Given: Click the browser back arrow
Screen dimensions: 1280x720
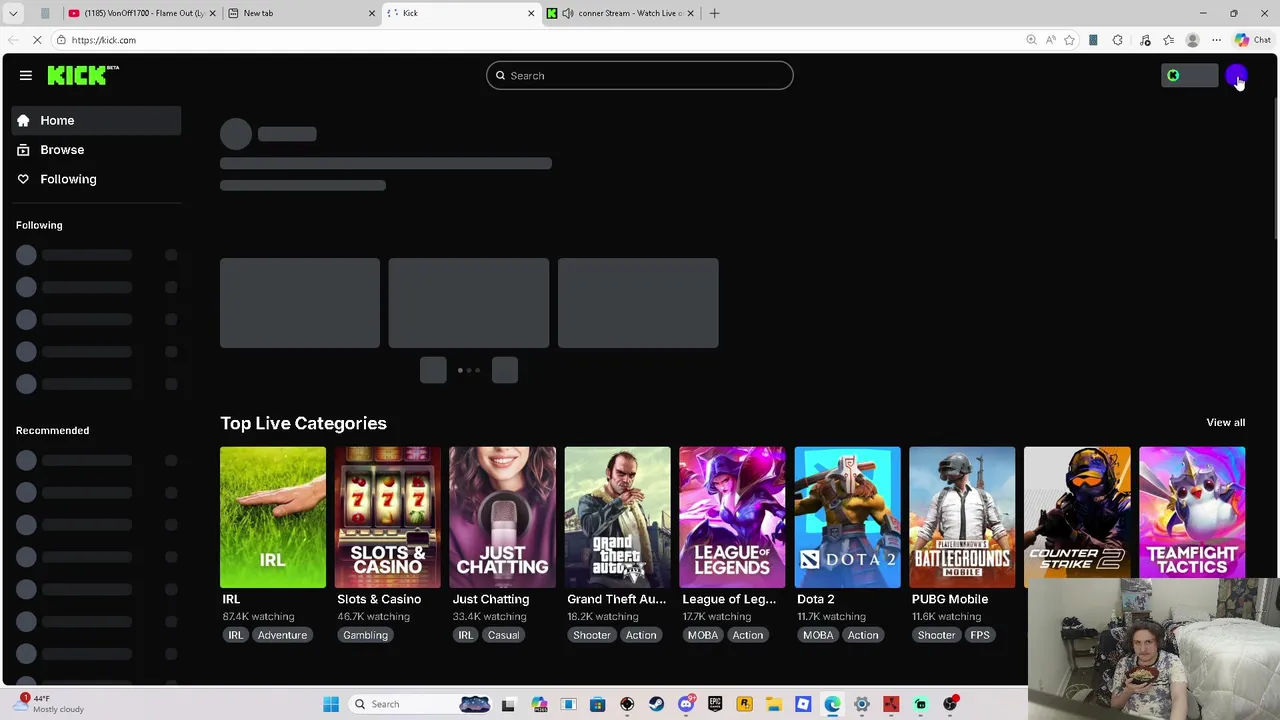Looking at the screenshot, I should (12, 40).
